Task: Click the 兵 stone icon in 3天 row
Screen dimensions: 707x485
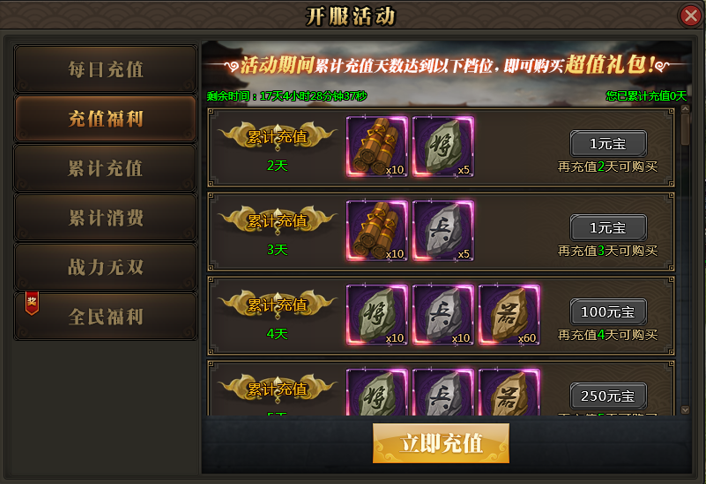Action: [x=443, y=231]
